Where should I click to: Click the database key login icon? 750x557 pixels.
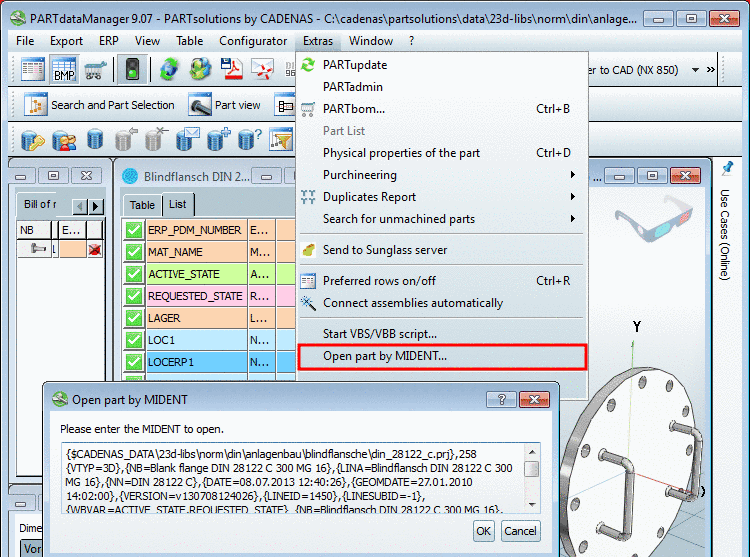point(33,141)
